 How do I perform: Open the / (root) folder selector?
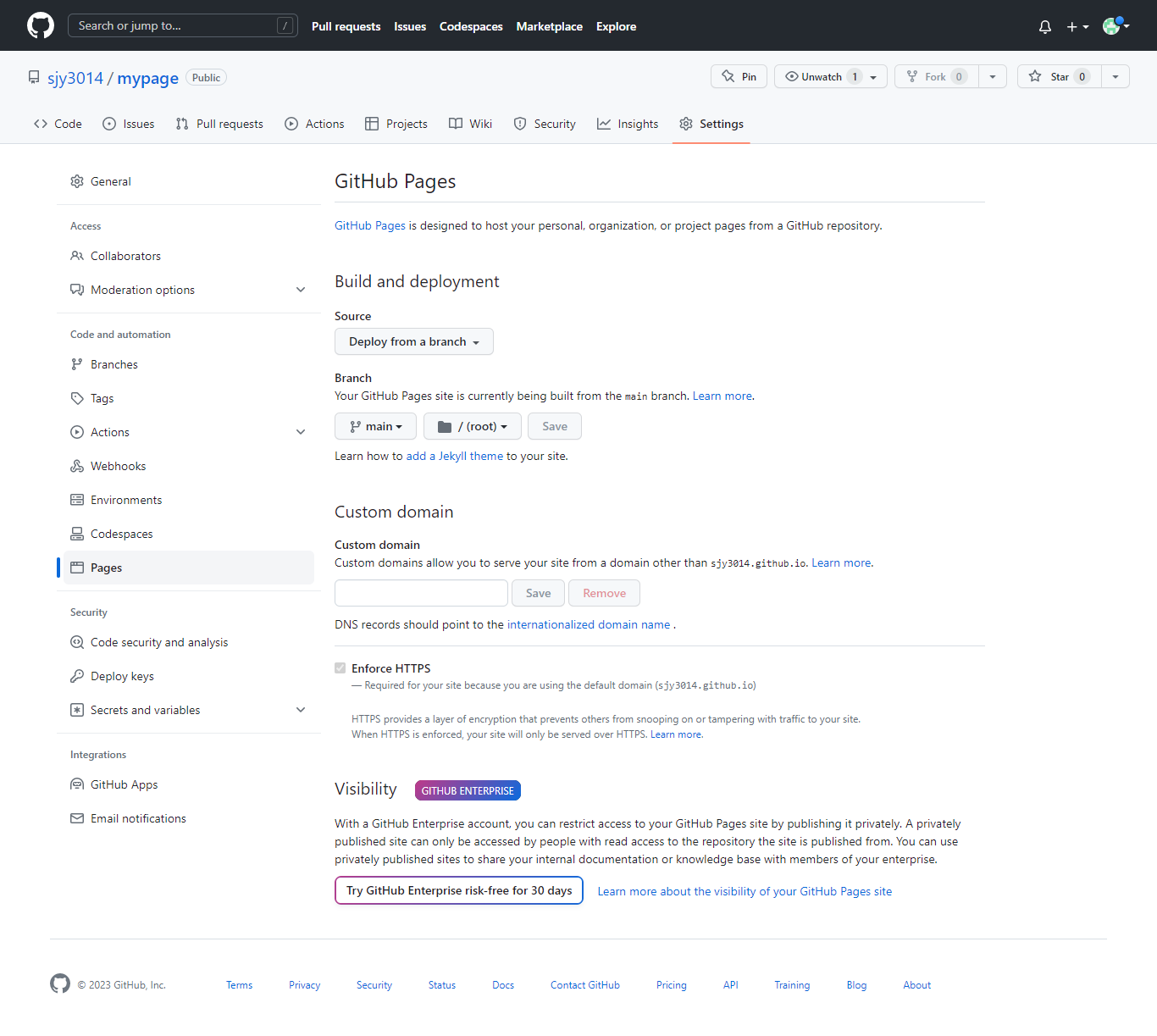coord(473,426)
